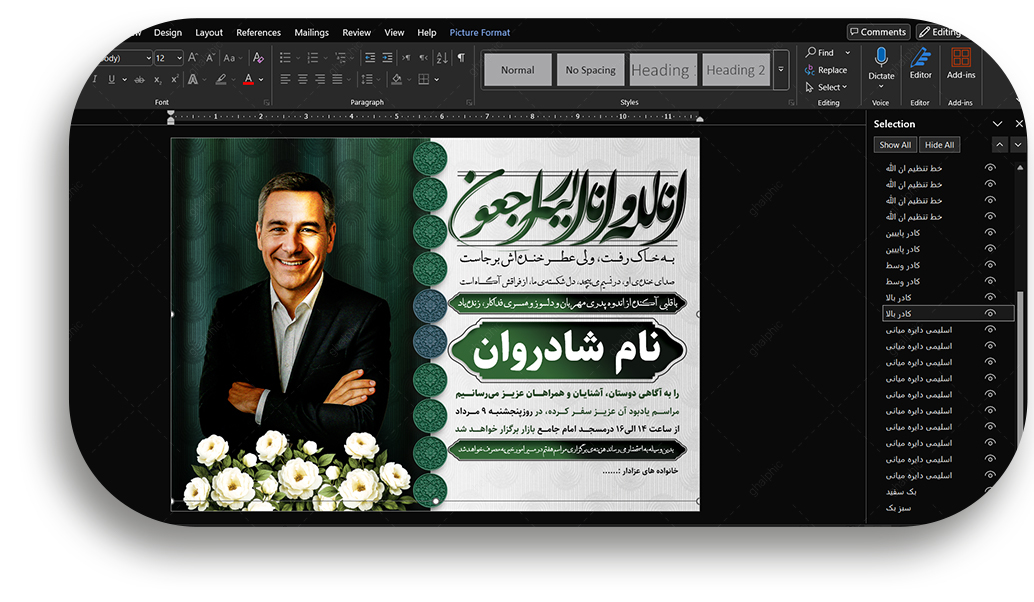Click the Show All button

pos(895,145)
